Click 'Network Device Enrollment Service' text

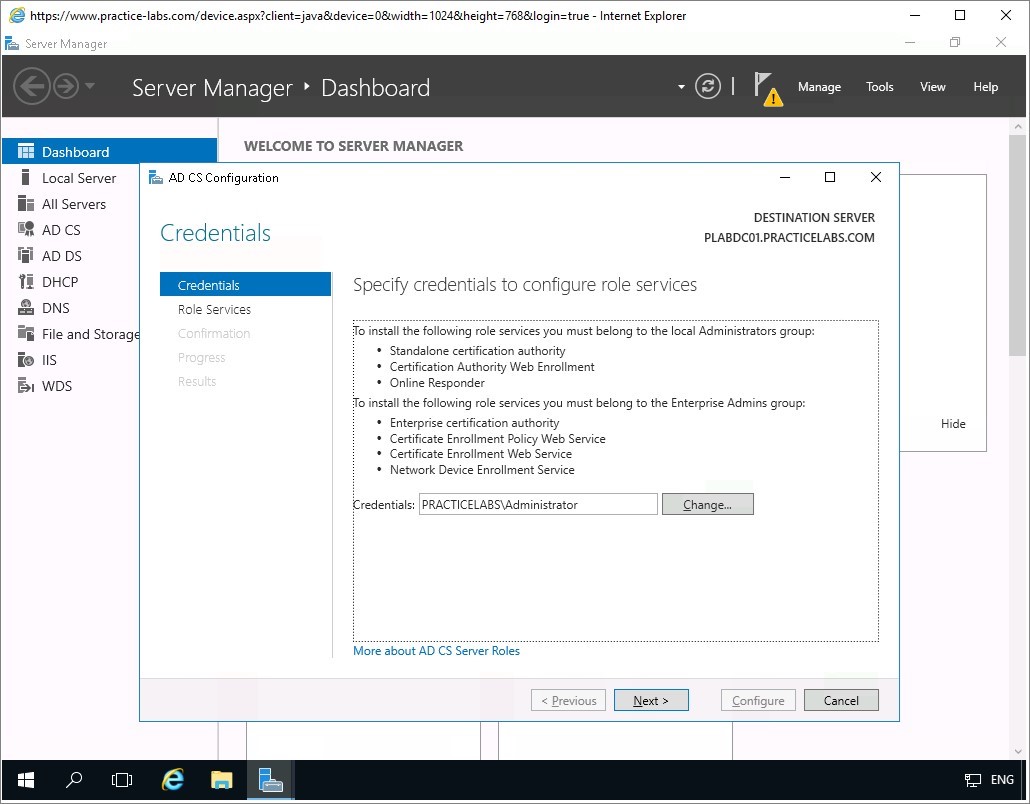[x=482, y=470]
